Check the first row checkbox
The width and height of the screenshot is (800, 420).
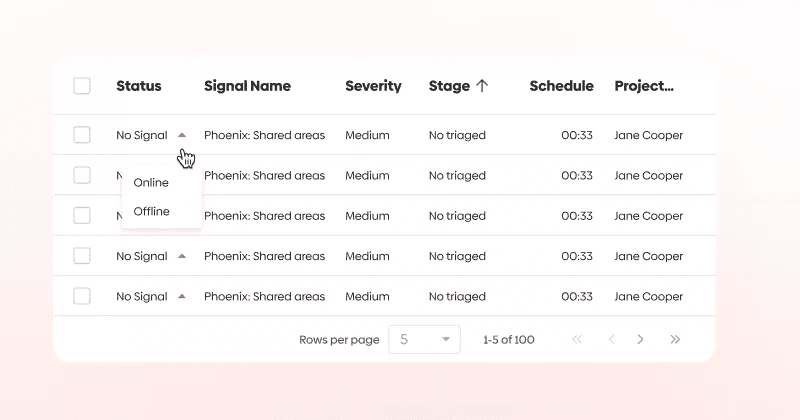tap(82, 135)
